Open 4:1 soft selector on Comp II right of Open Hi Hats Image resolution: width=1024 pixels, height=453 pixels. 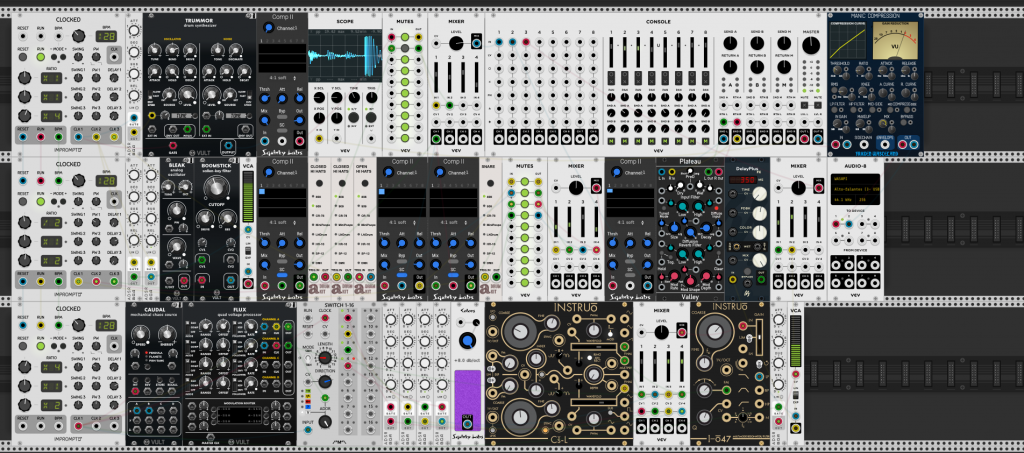(402, 222)
